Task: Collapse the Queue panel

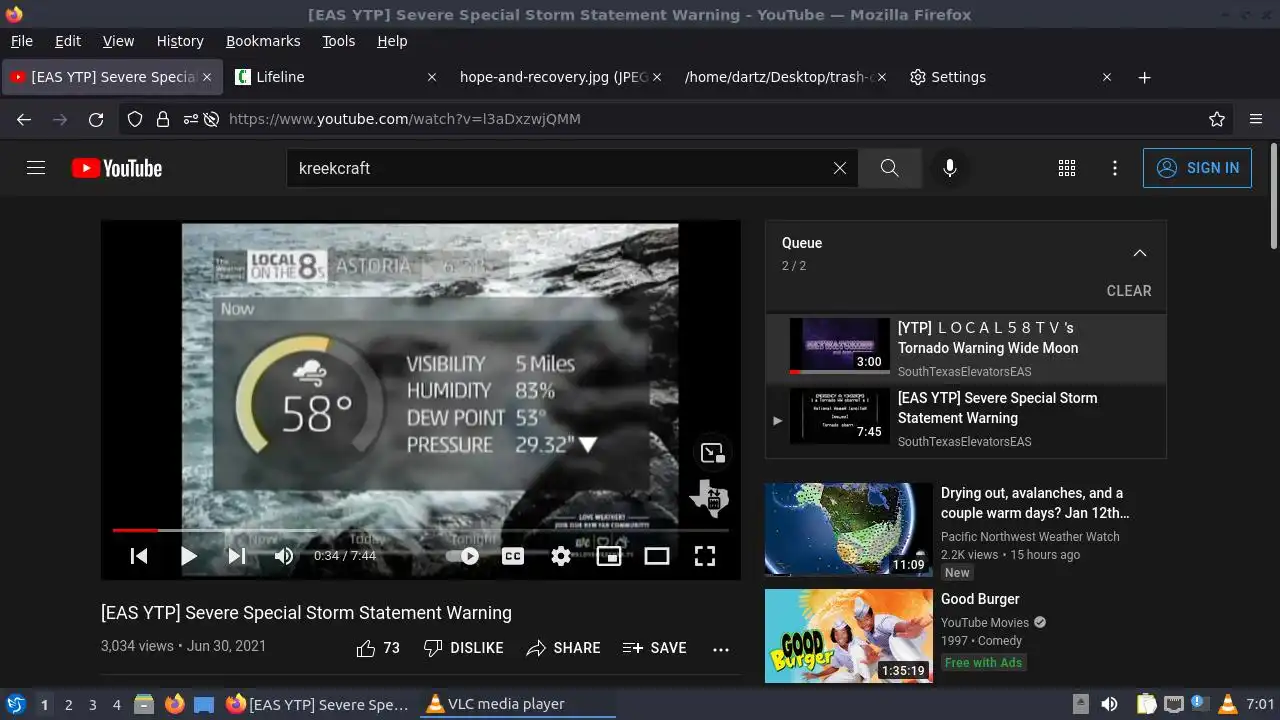Action: point(1140,253)
